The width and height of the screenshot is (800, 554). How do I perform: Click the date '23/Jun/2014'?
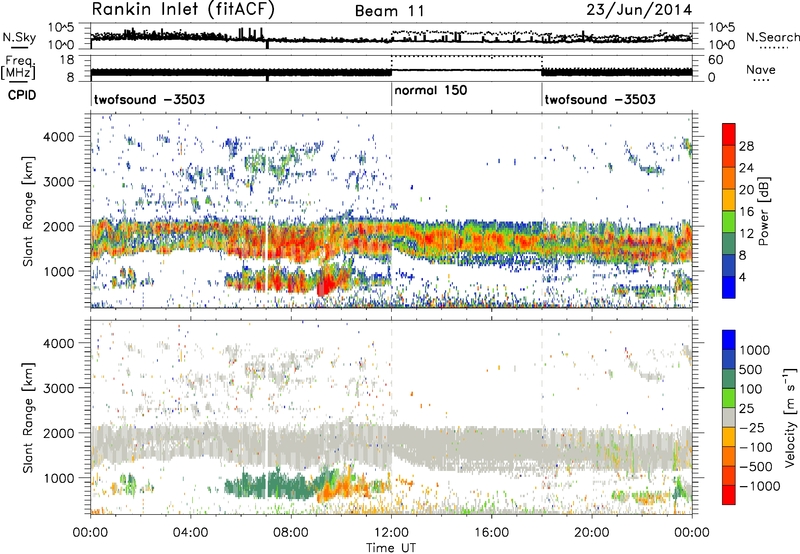639,10
